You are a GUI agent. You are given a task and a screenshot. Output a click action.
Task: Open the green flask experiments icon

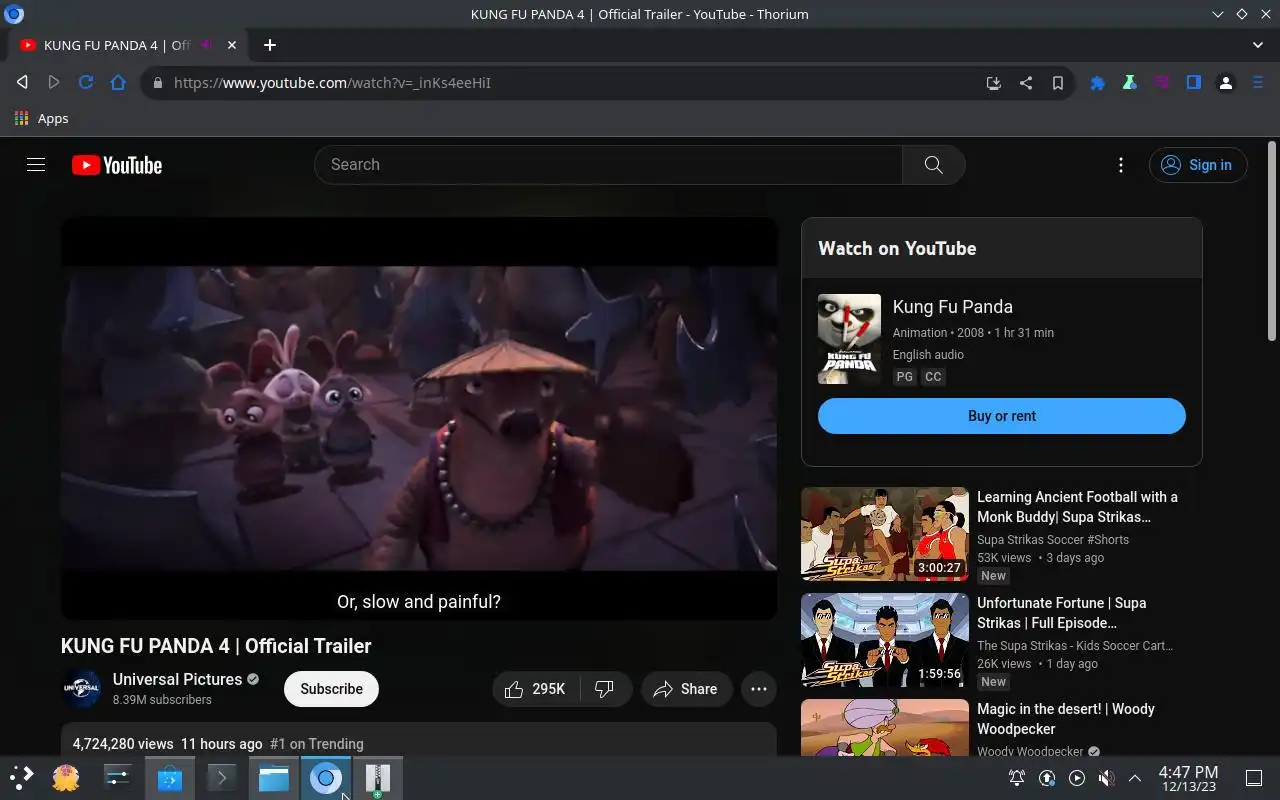[1129, 83]
